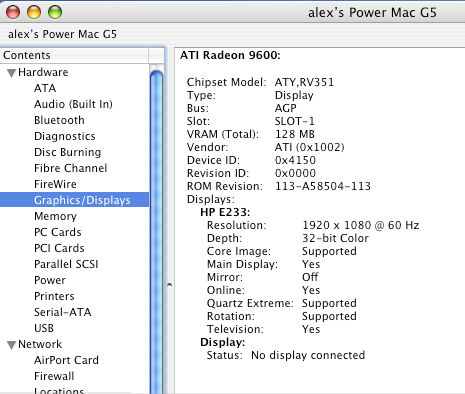Select Disc Burning in sidebar

pos(67,152)
